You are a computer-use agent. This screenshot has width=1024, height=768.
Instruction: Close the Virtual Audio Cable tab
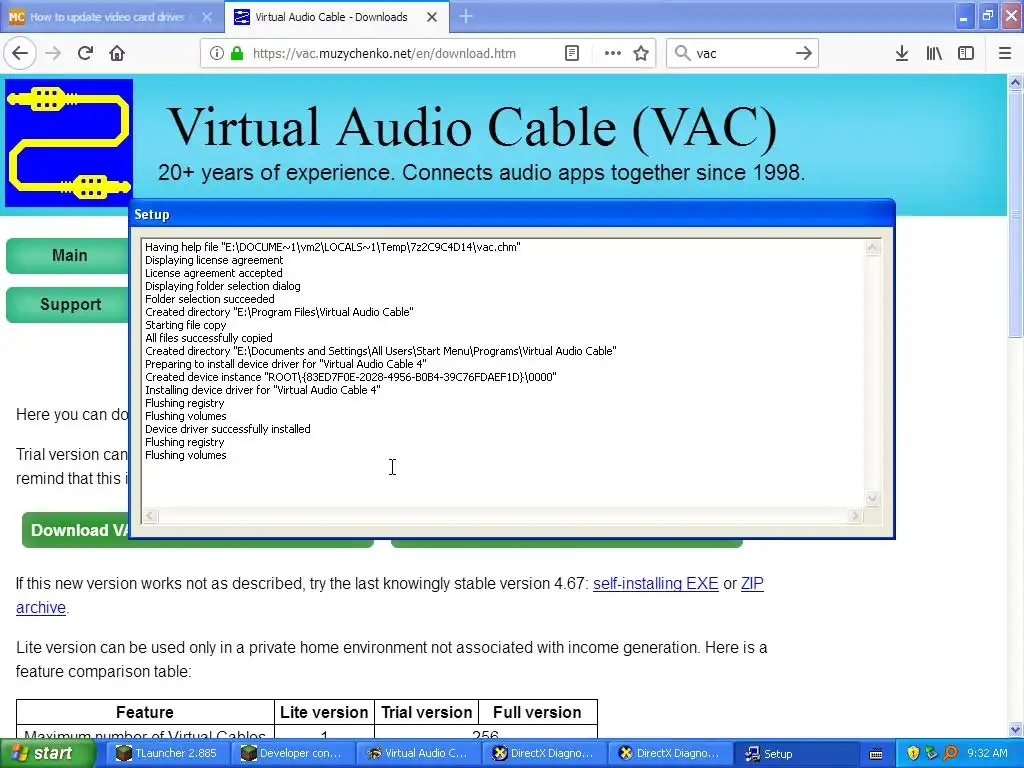point(432,17)
